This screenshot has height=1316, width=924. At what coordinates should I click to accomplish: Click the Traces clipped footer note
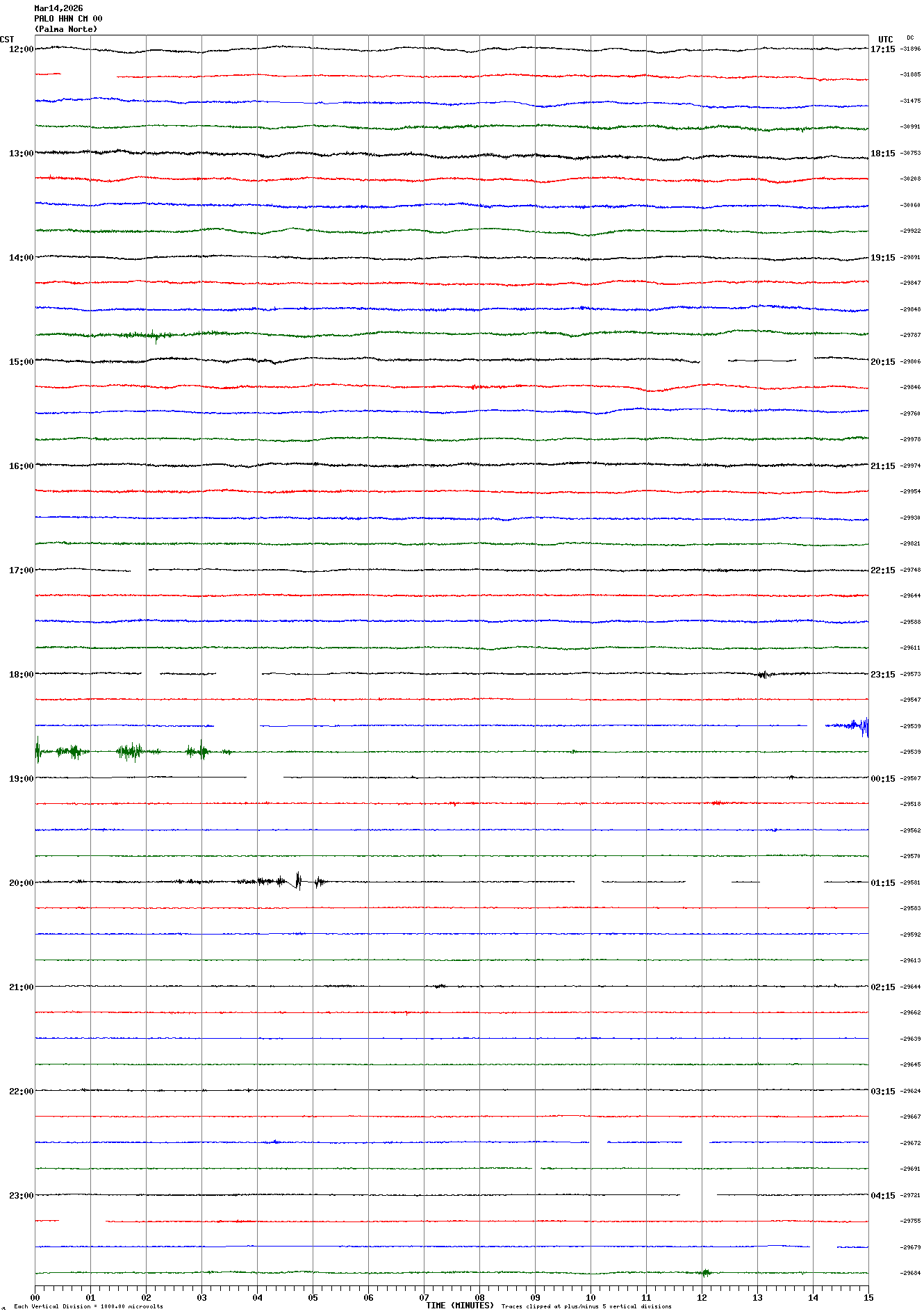tap(586, 1306)
